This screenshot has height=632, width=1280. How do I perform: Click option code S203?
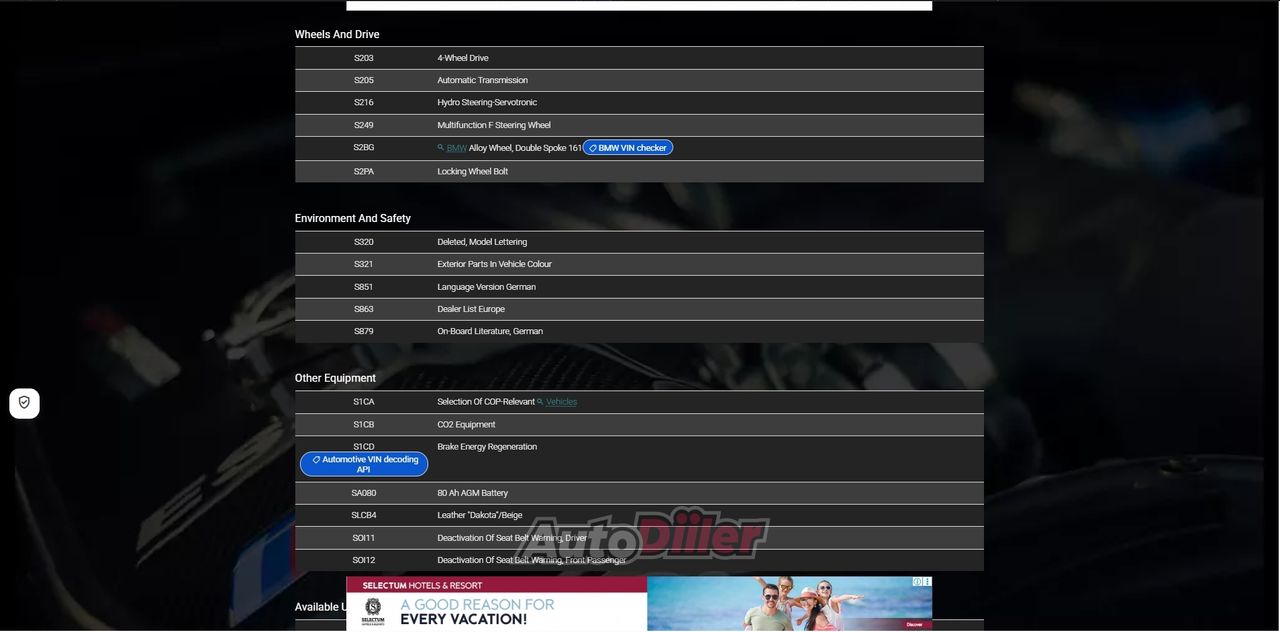tap(364, 58)
